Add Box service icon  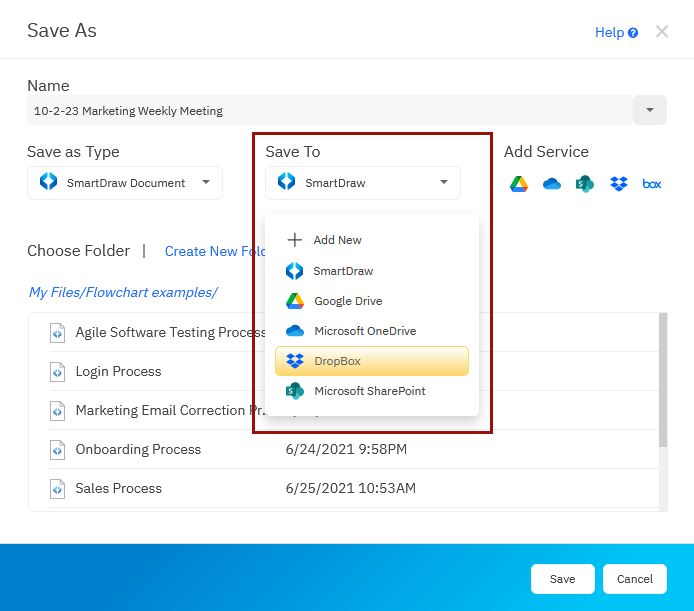click(x=652, y=184)
